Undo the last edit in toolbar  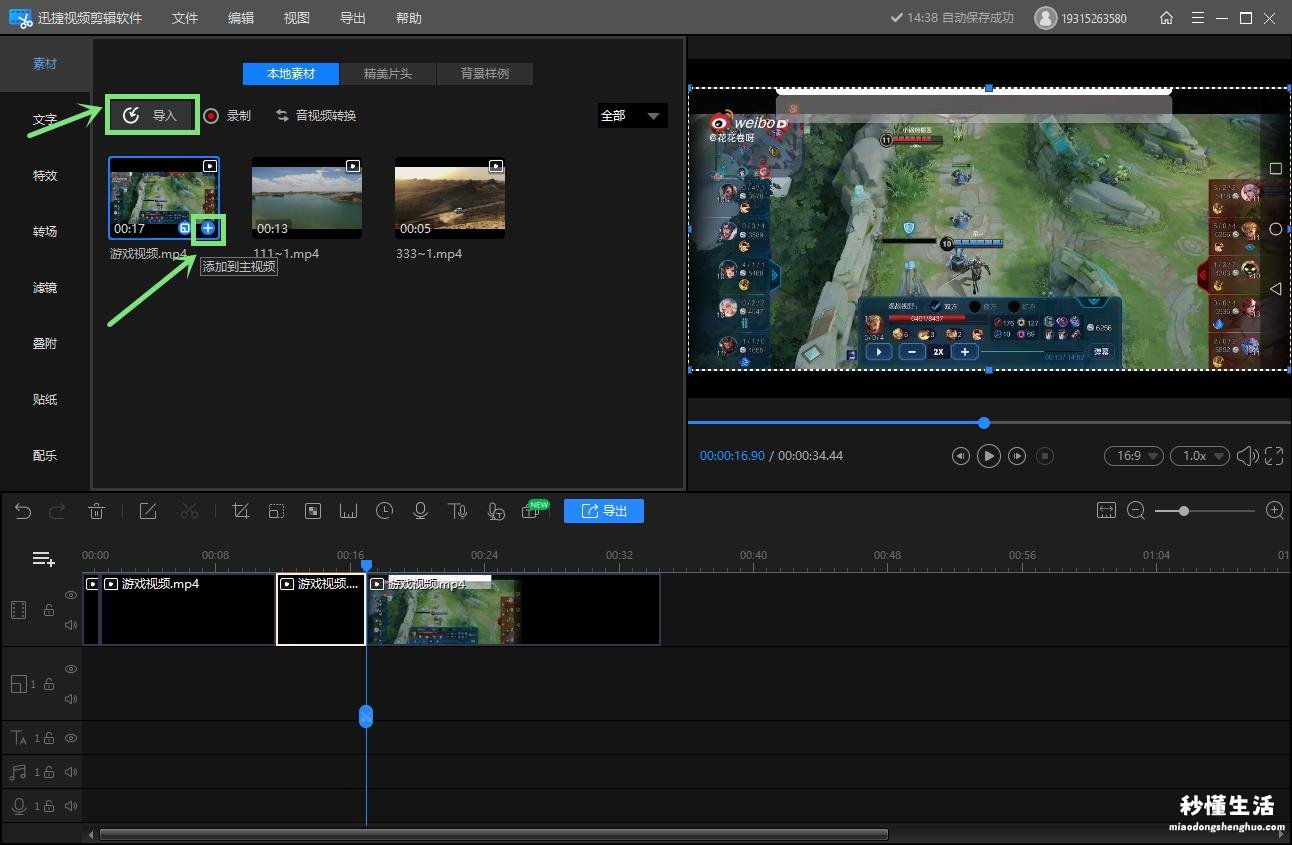click(23, 511)
